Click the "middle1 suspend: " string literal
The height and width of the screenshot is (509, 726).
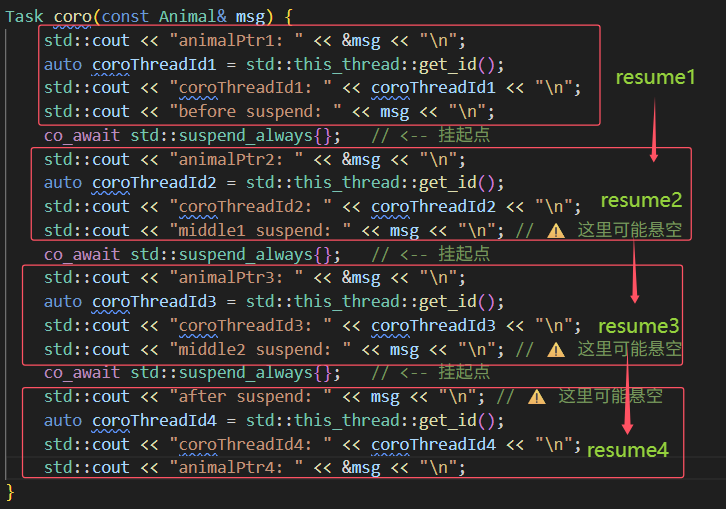260,231
